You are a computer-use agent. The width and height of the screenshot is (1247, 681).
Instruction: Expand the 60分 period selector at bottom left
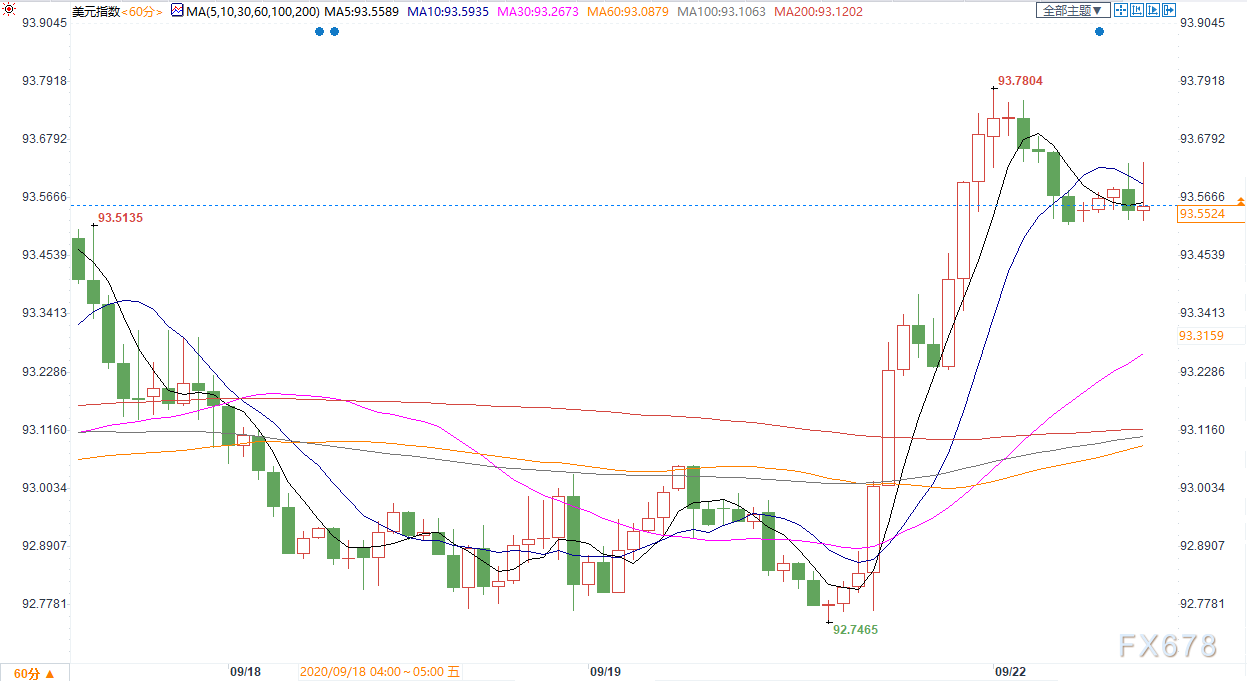33,672
